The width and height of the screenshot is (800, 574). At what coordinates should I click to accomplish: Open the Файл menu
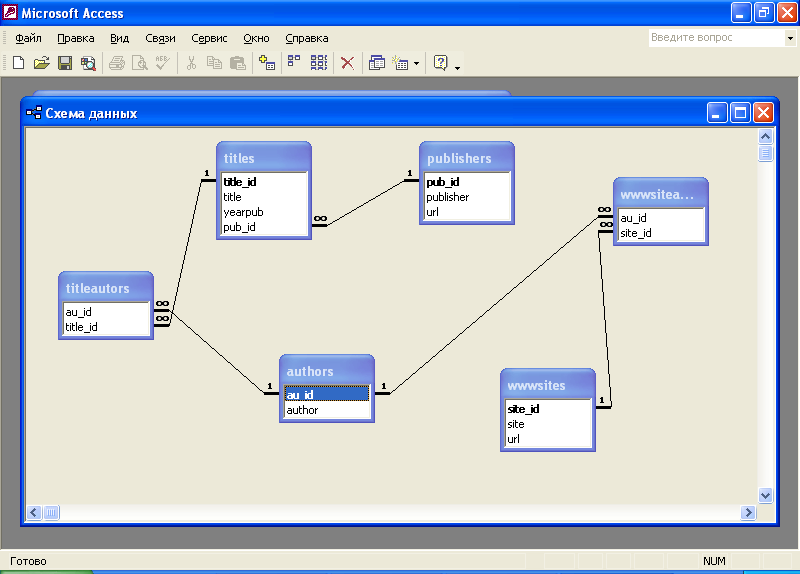coord(28,38)
